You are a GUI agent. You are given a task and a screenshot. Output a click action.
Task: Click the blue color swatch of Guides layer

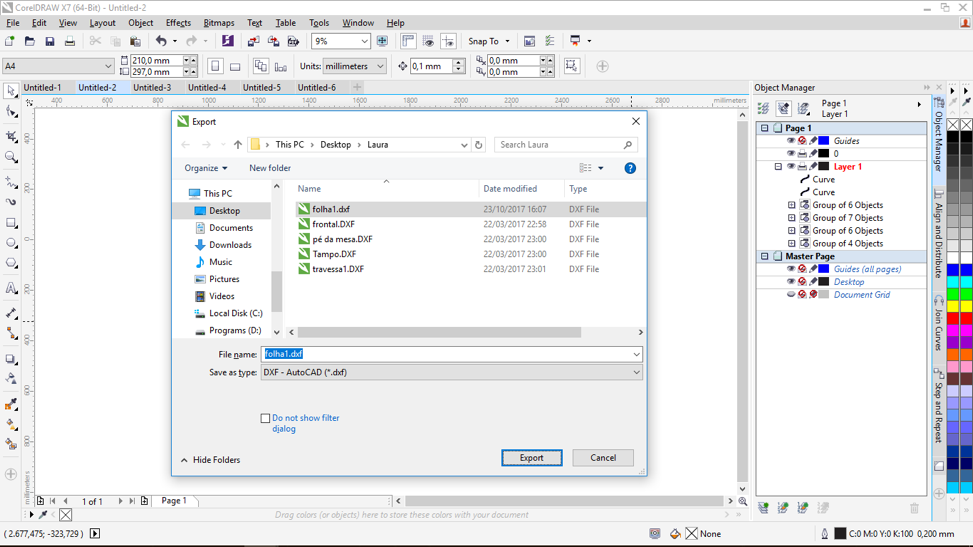pos(823,141)
